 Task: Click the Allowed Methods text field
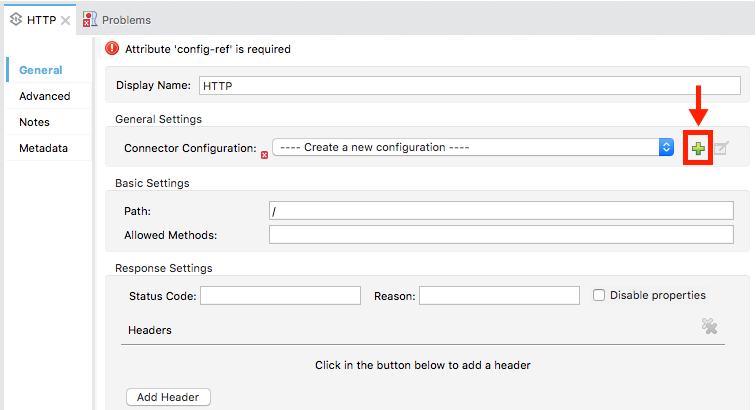click(501, 235)
